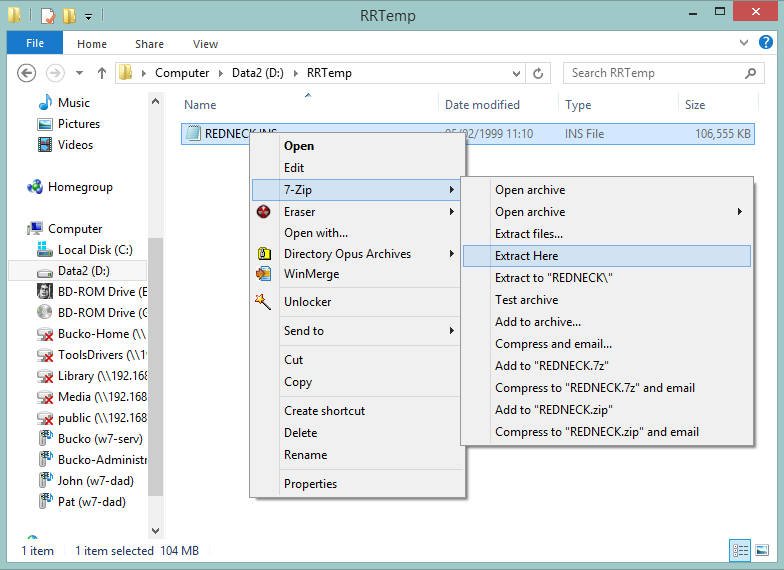Image resolution: width=784 pixels, height=570 pixels.
Task: Click the Unlocker wand icon
Action: [263, 302]
